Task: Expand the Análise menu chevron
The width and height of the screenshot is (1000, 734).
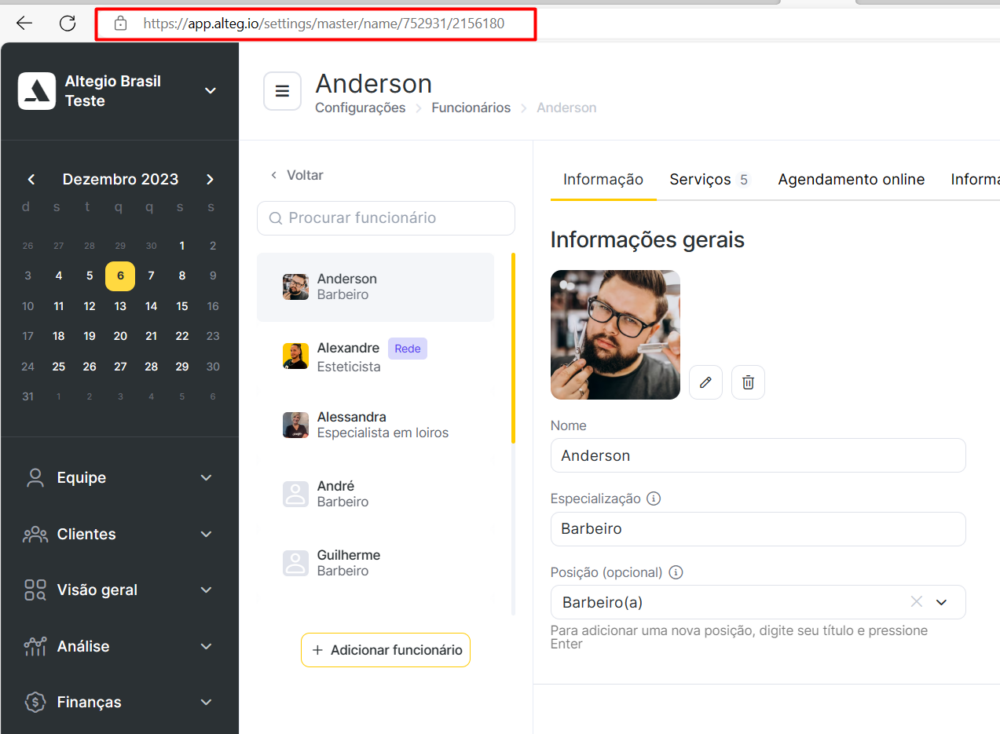Action: point(206,646)
